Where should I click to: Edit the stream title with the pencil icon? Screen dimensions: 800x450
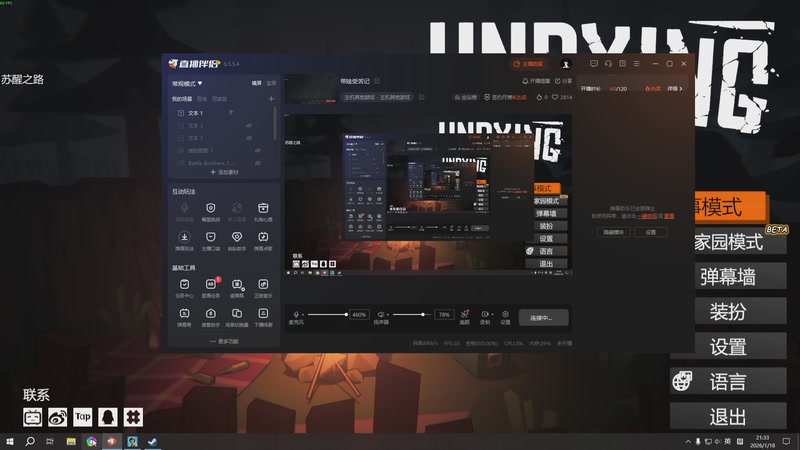377,81
